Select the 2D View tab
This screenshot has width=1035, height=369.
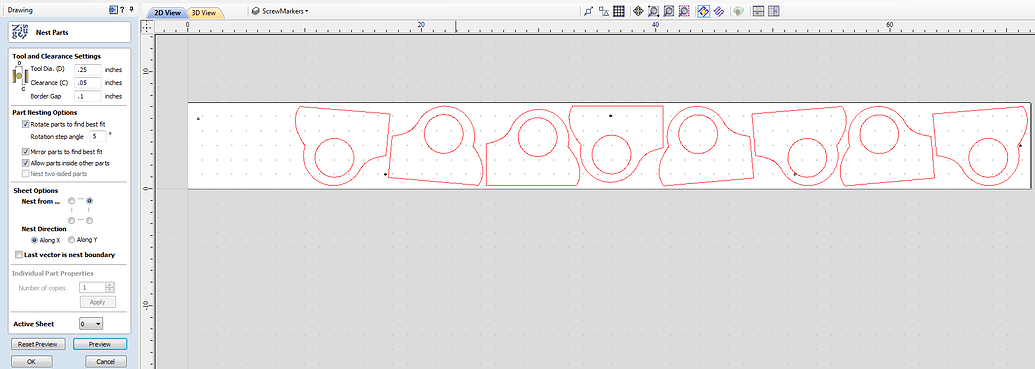click(168, 13)
